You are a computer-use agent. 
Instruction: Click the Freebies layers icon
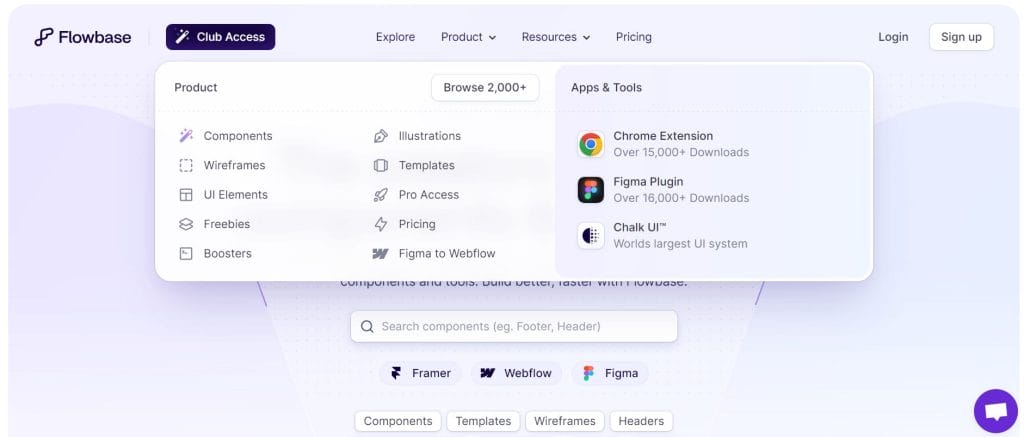pyautogui.click(x=186, y=224)
